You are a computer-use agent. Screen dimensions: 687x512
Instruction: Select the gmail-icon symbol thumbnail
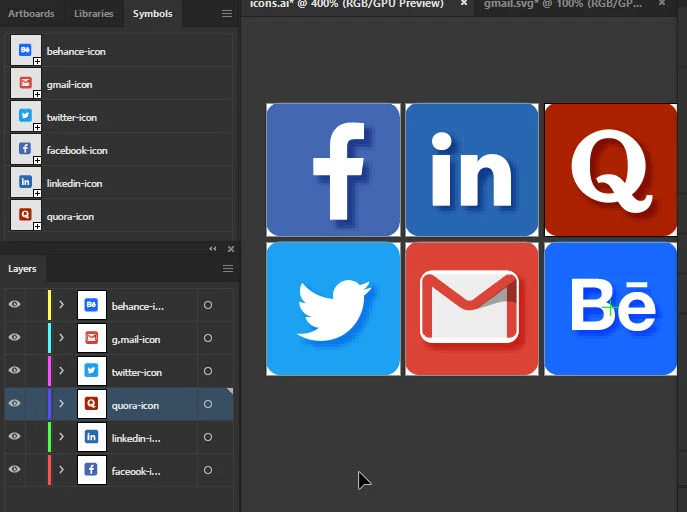25,83
